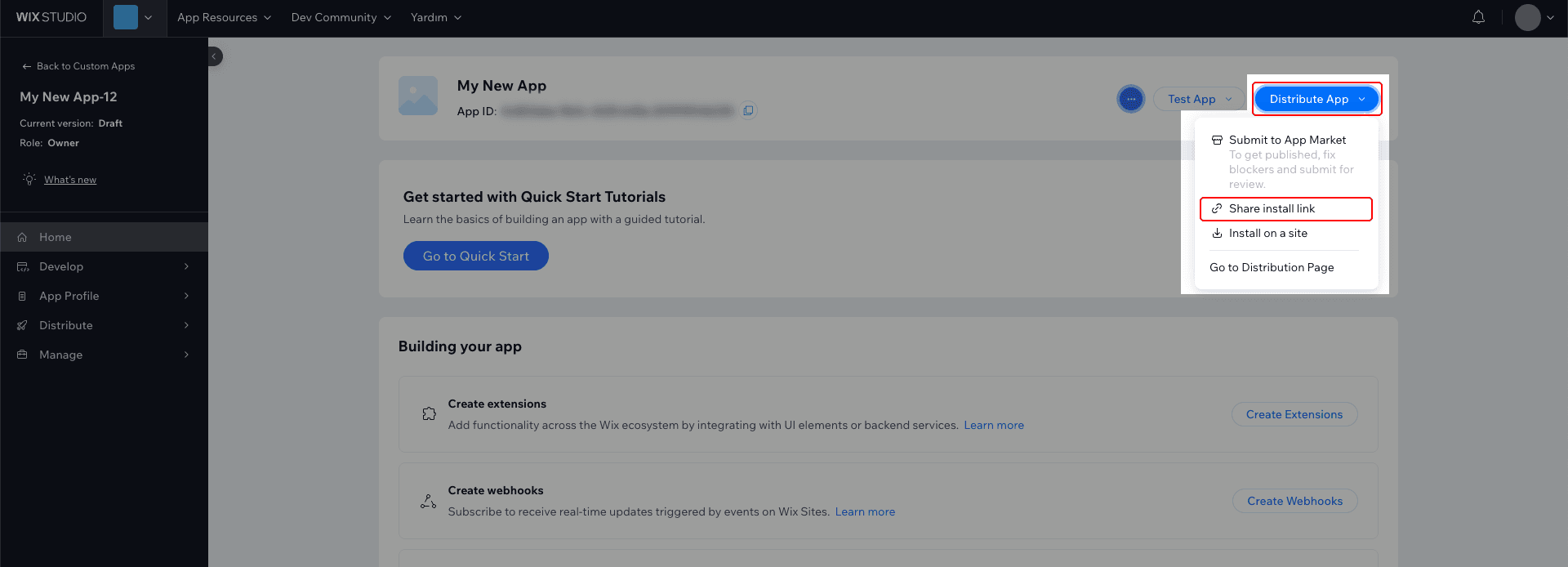Expand the Distribute section chevron
1568x567 pixels.
[186, 325]
